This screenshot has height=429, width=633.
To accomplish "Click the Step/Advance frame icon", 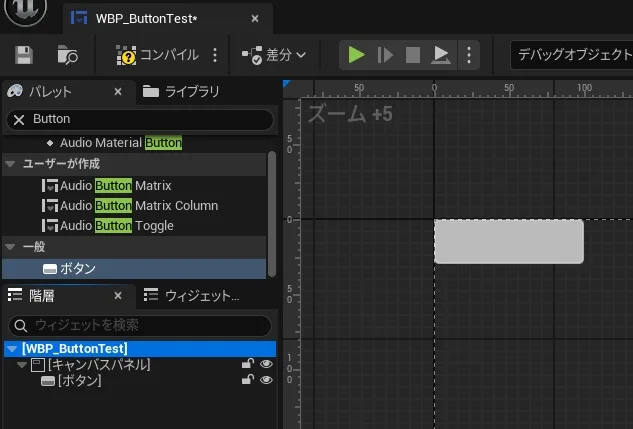I will (x=385, y=56).
